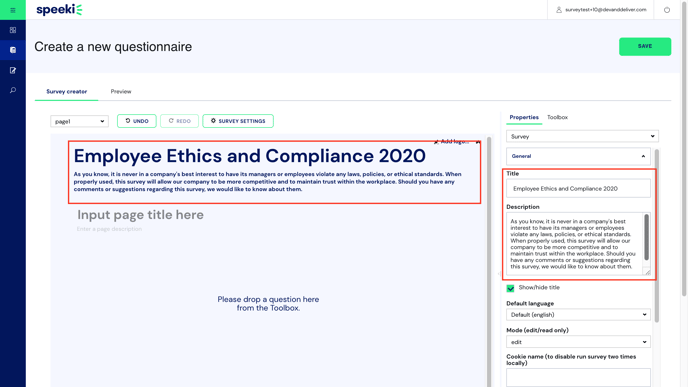Image resolution: width=688 pixels, height=387 pixels.
Task: Redo the last undone change
Action: click(179, 121)
